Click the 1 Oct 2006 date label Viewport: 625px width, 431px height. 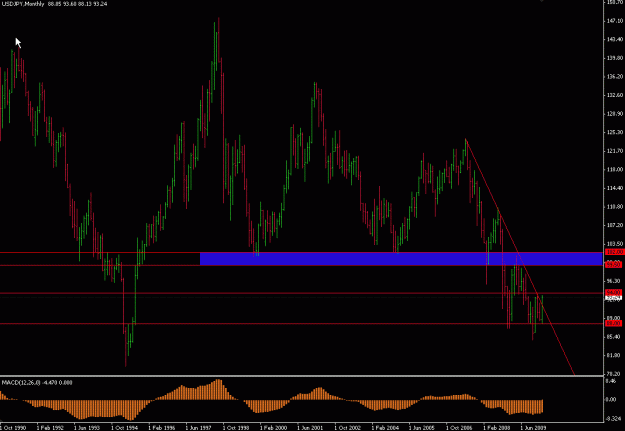[x=460, y=428]
